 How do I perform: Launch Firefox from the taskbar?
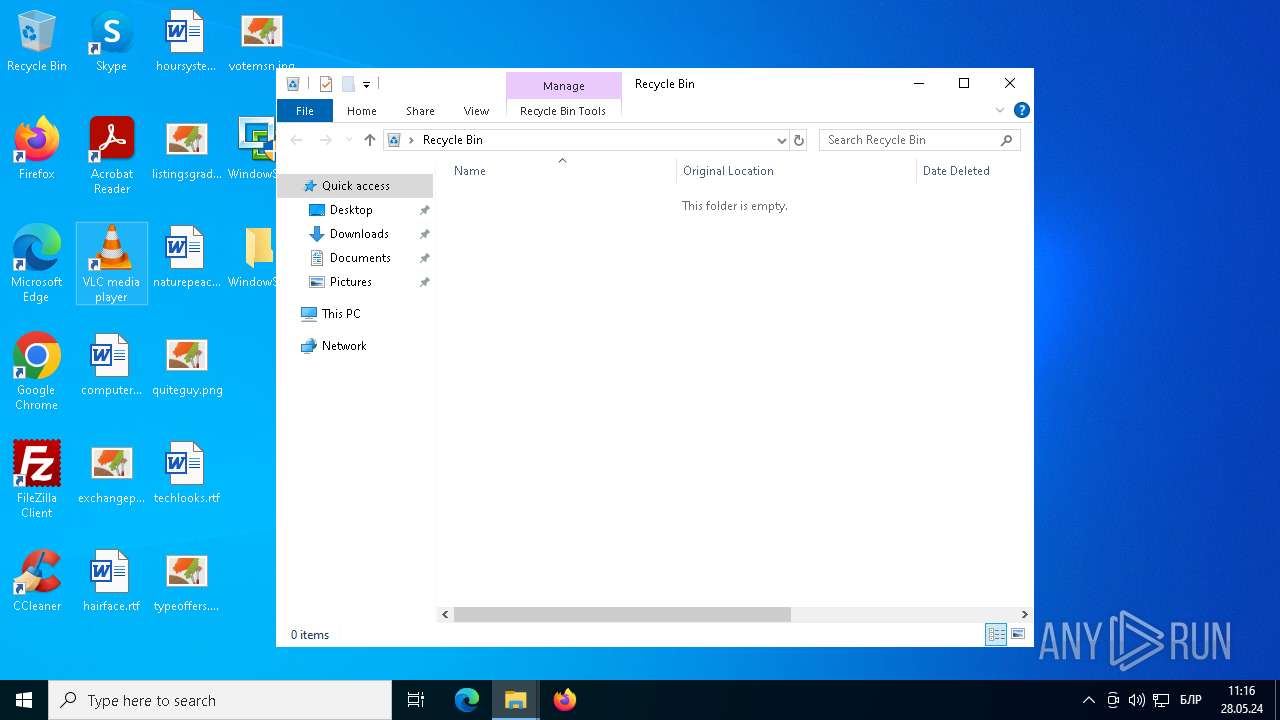[x=565, y=700]
